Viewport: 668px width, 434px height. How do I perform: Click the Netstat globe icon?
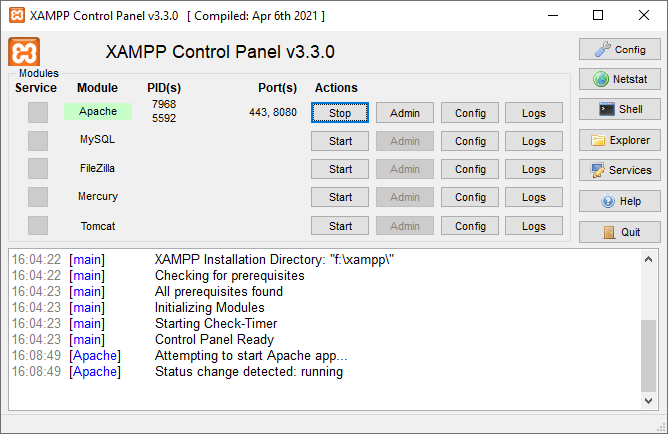click(x=601, y=79)
